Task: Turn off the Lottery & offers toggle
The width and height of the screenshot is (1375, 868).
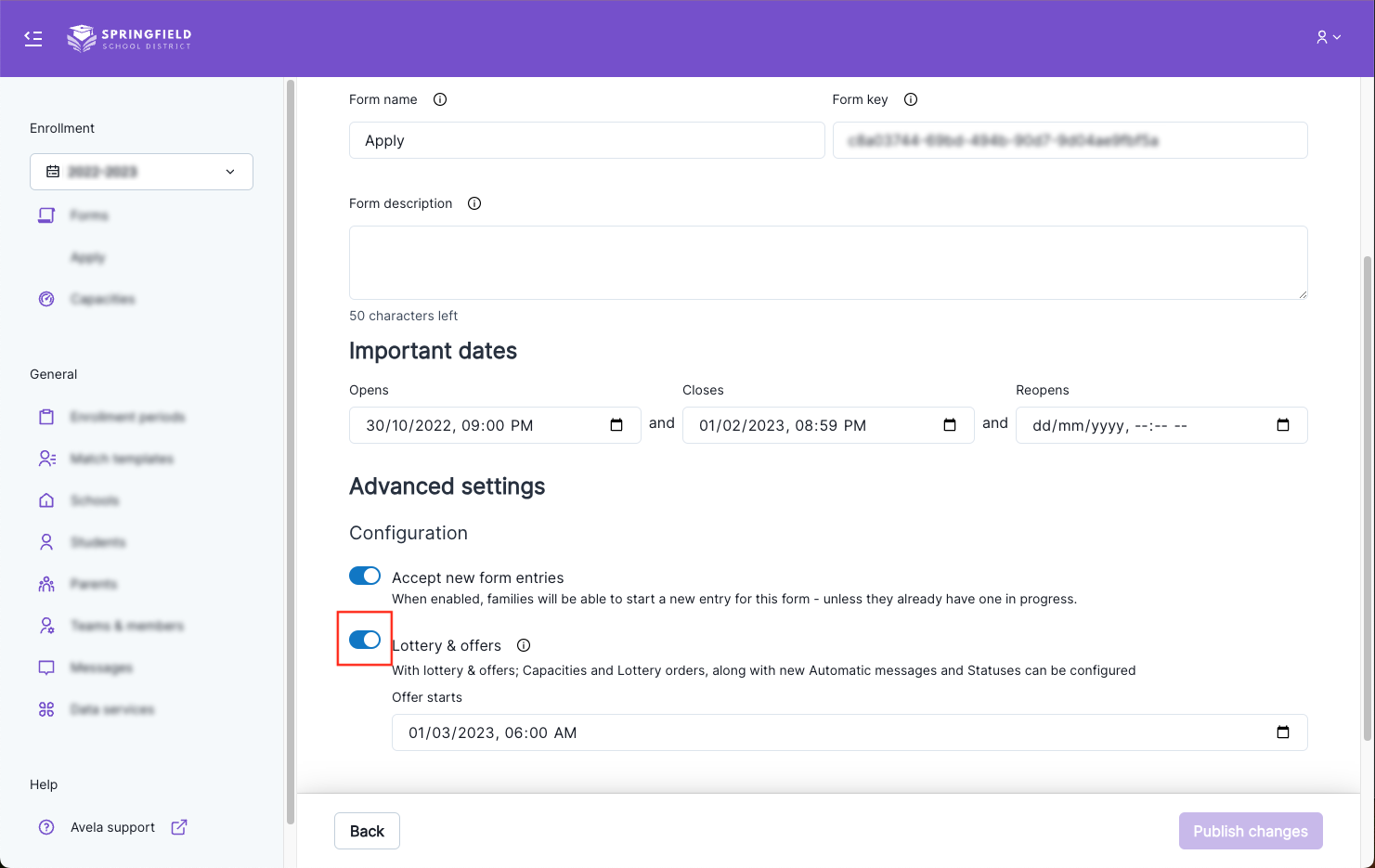Action: (365, 640)
